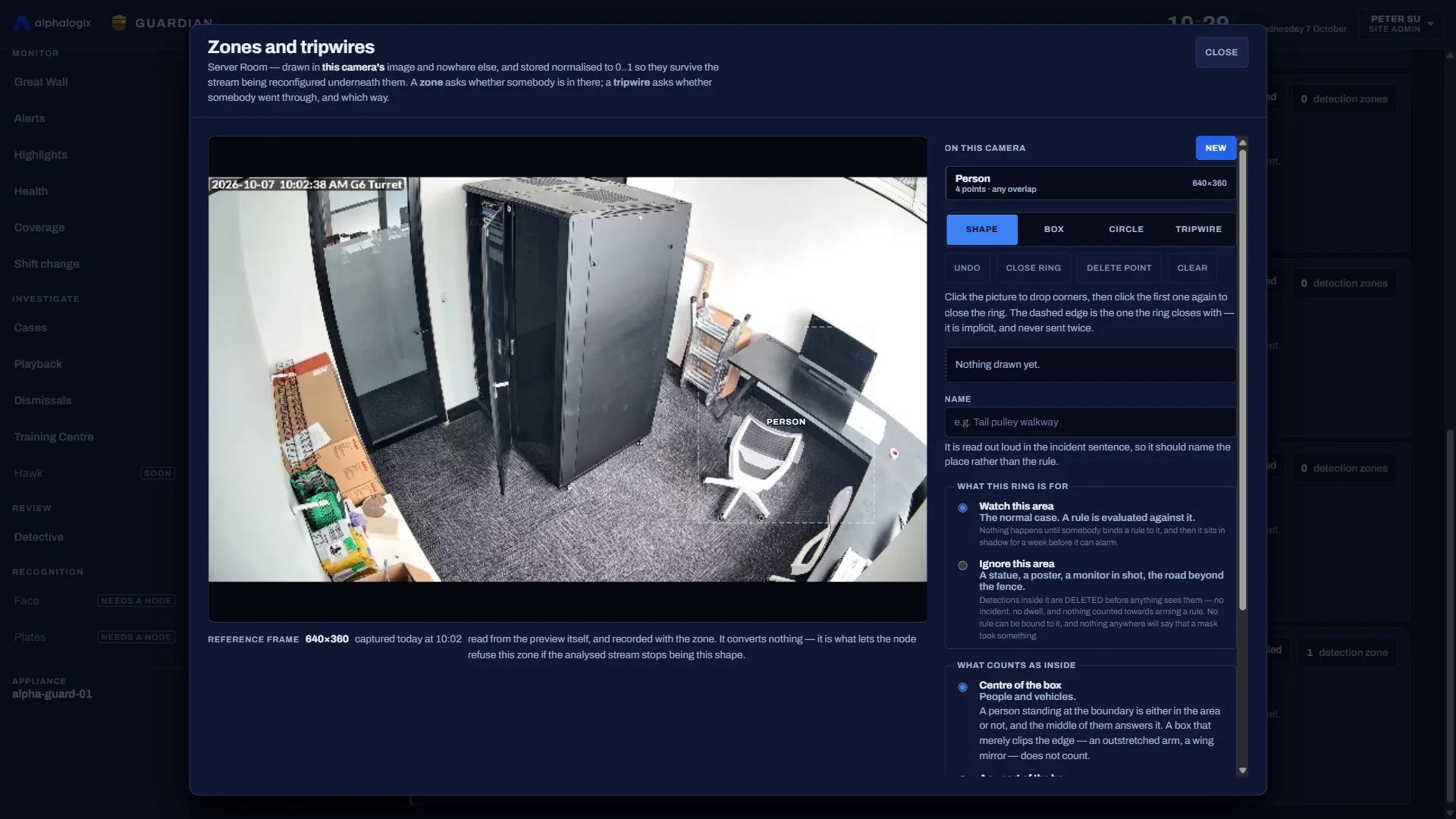This screenshot has height=819, width=1456.
Task: Click the scroll down arrow in the panel
Action: coord(1242,770)
